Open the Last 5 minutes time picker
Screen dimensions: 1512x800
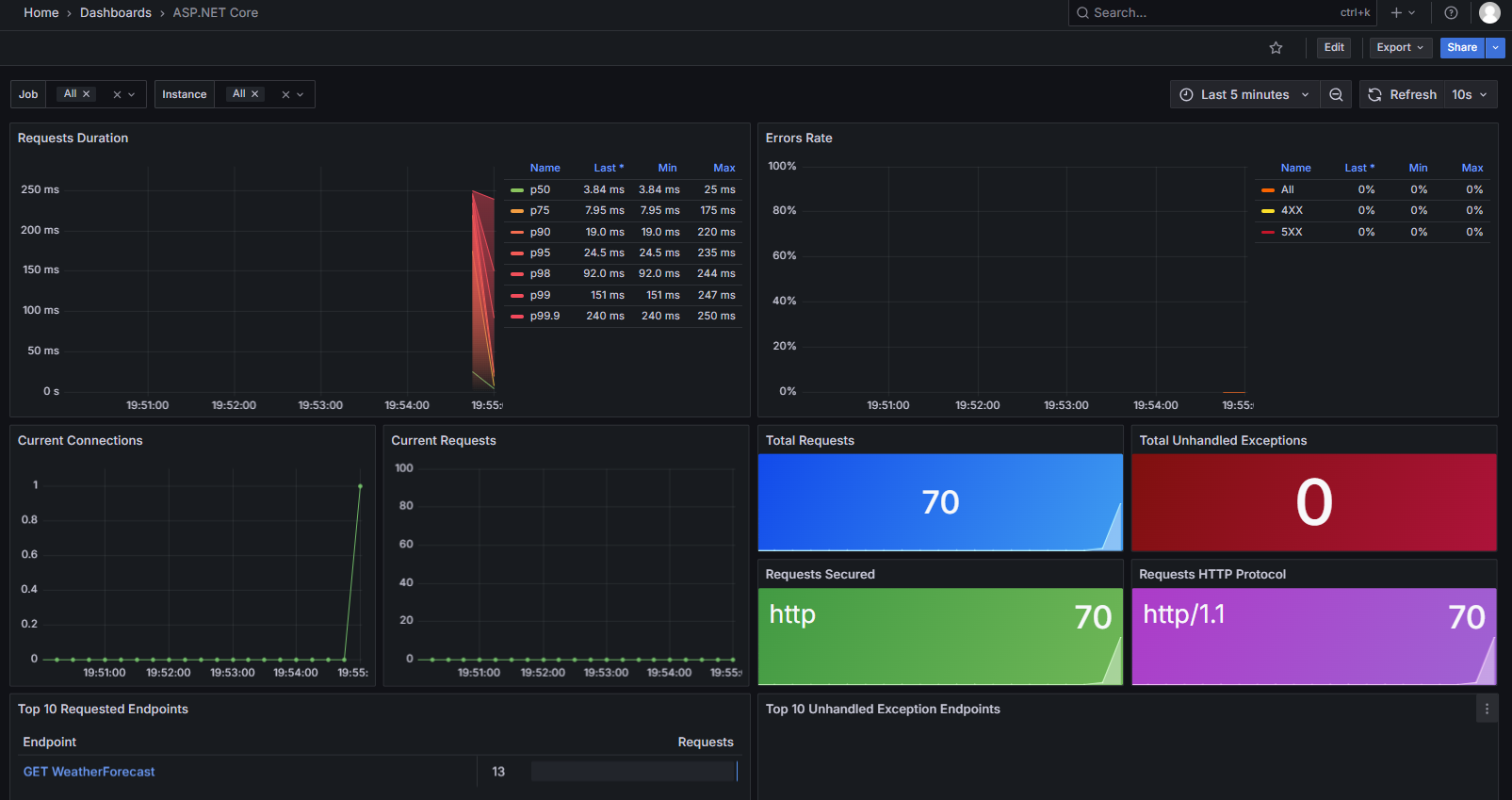1244,94
